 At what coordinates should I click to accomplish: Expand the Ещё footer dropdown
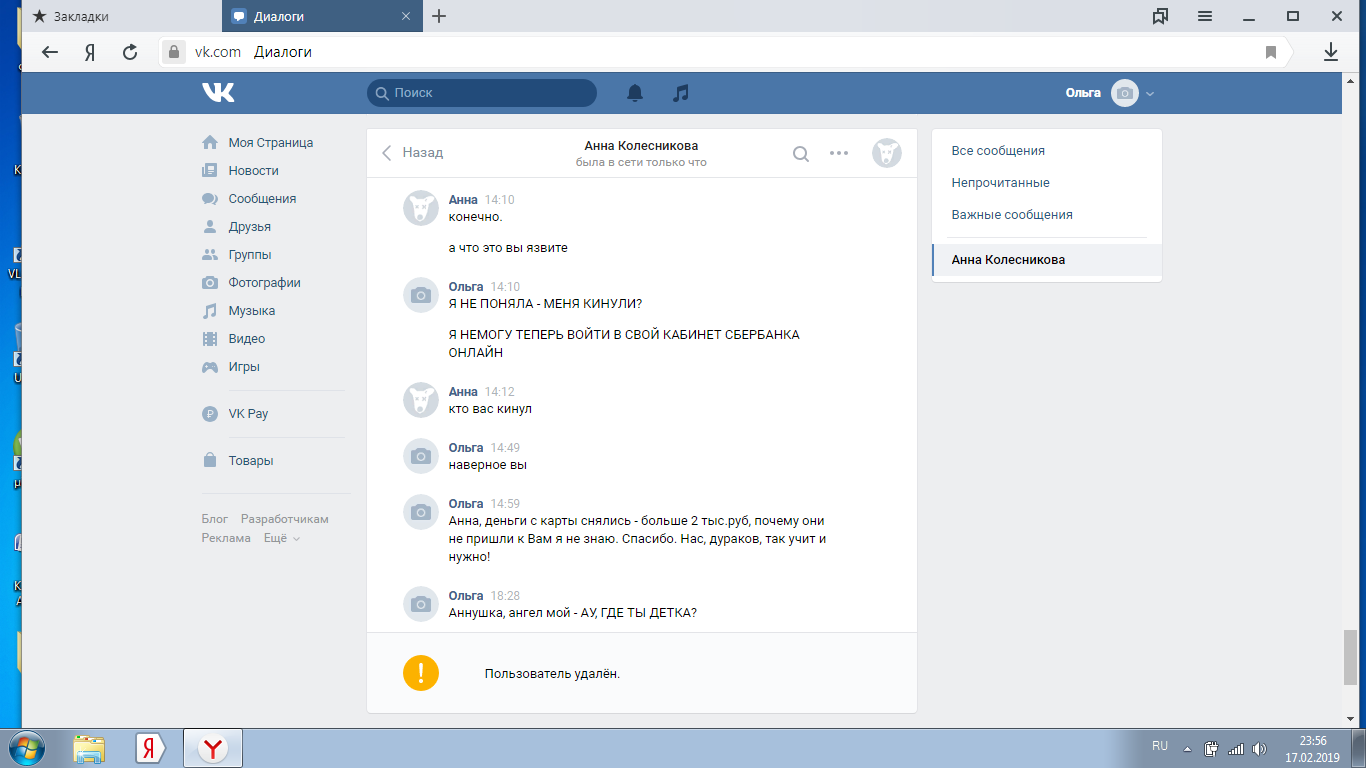click(281, 538)
